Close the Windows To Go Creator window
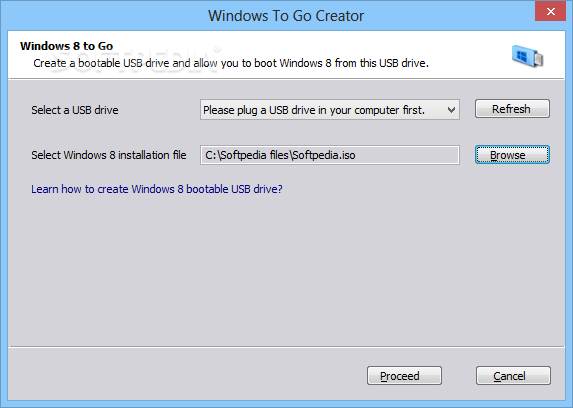573x408 pixels. 550,11
